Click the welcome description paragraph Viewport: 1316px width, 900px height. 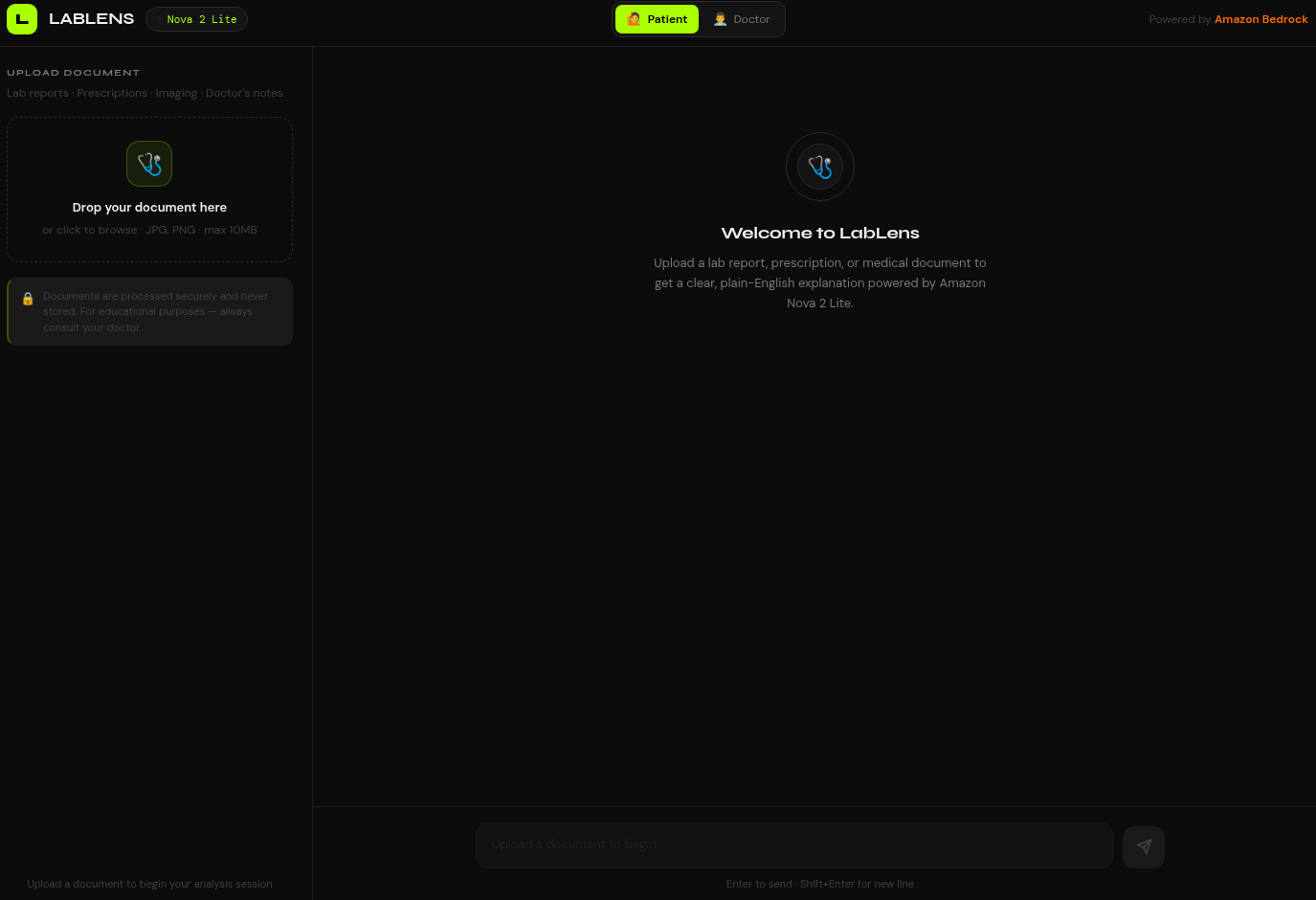(x=820, y=282)
